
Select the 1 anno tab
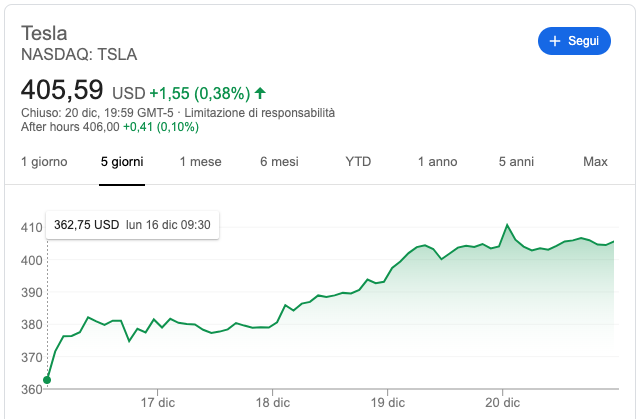pos(437,161)
